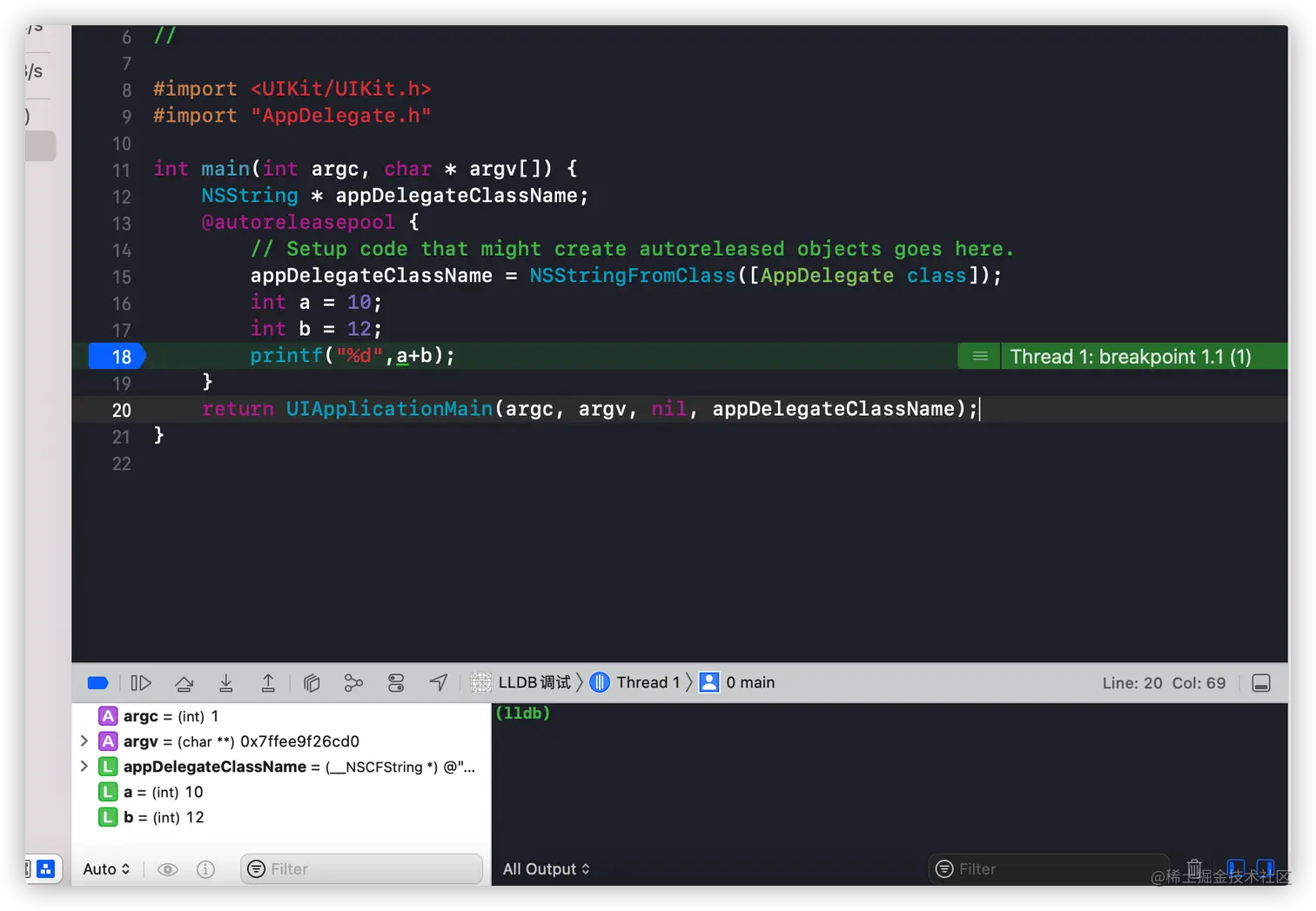Open the Environment Overrides toggle icon
The width and height of the screenshot is (1316, 911).
tap(396, 683)
